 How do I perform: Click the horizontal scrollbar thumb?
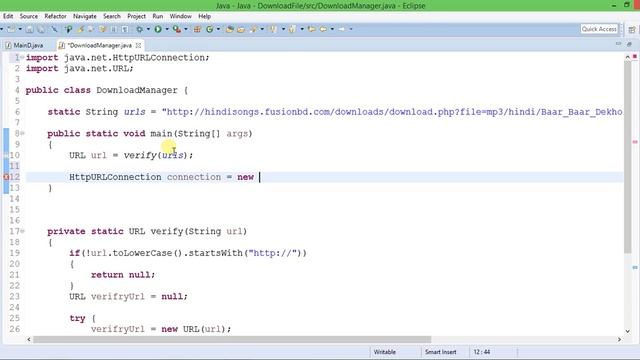point(232,339)
